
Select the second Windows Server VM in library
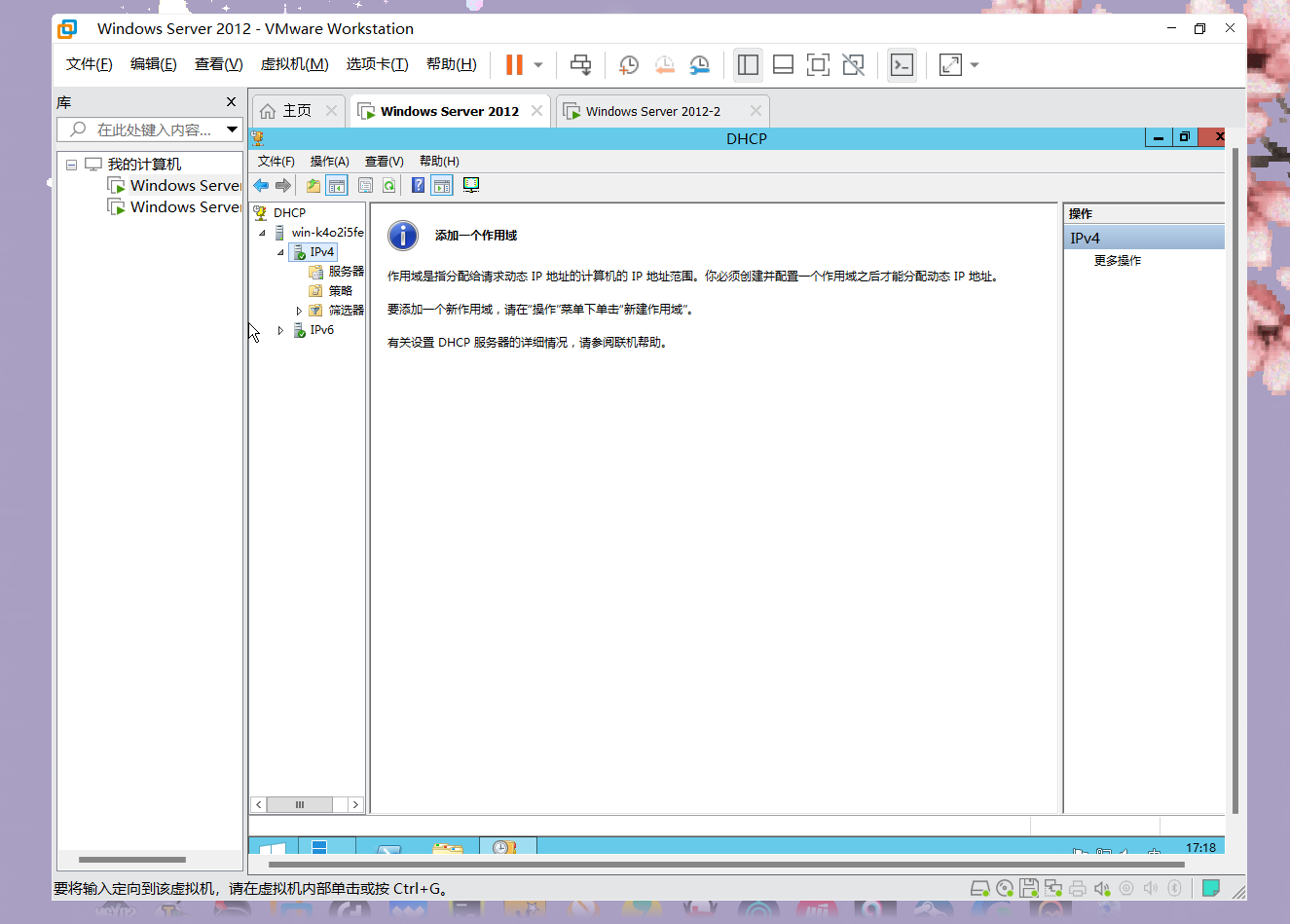(x=175, y=207)
